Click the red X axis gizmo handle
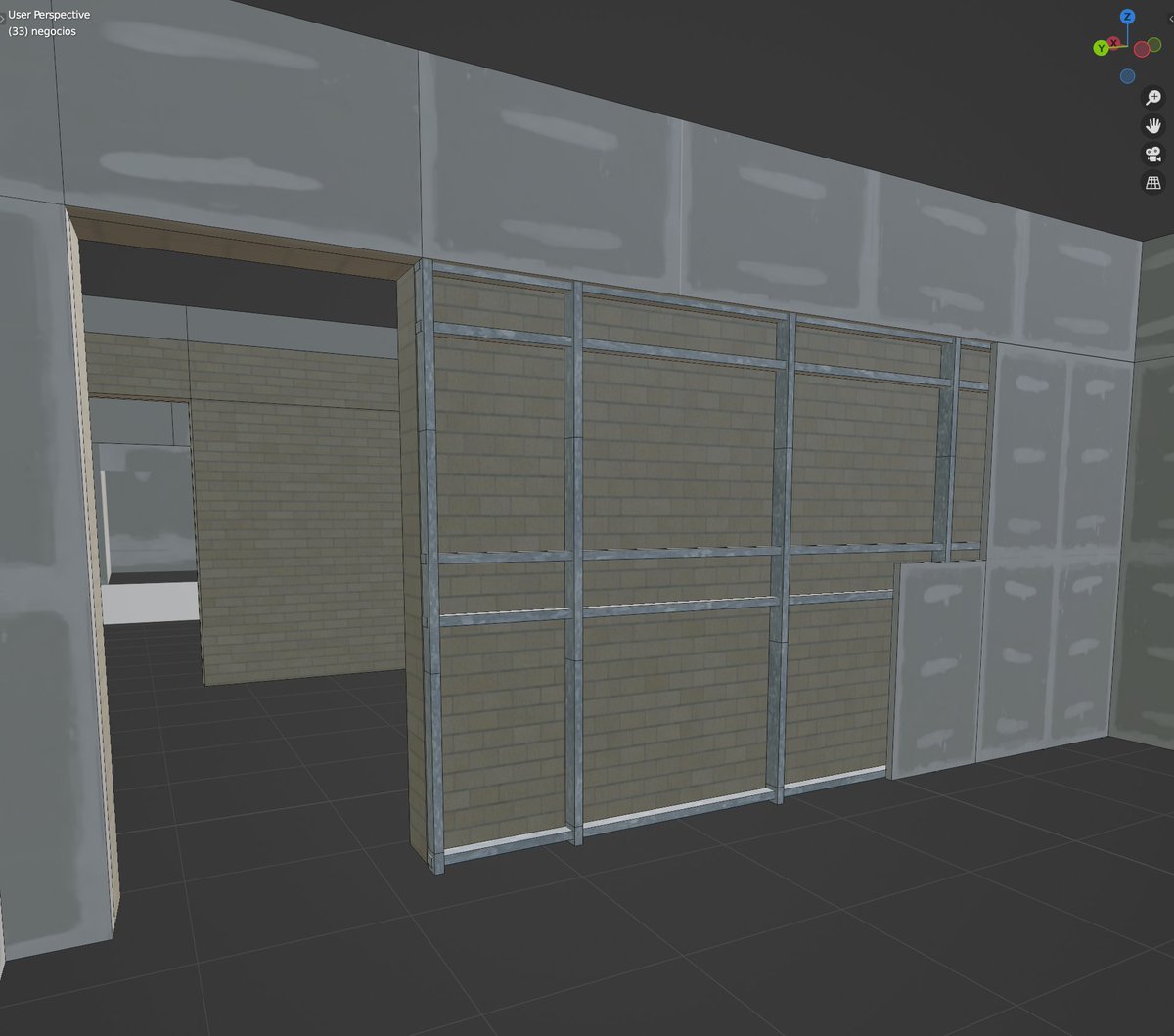 click(x=1113, y=43)
